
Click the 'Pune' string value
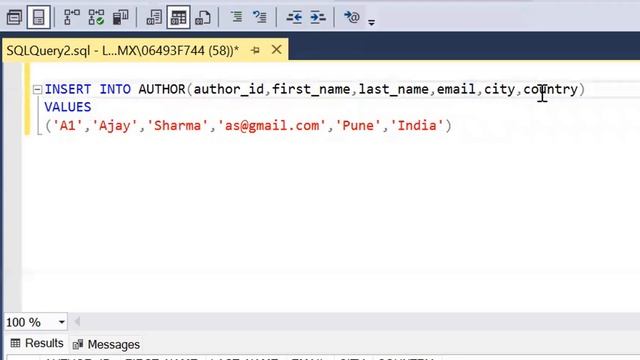(358, 125)
